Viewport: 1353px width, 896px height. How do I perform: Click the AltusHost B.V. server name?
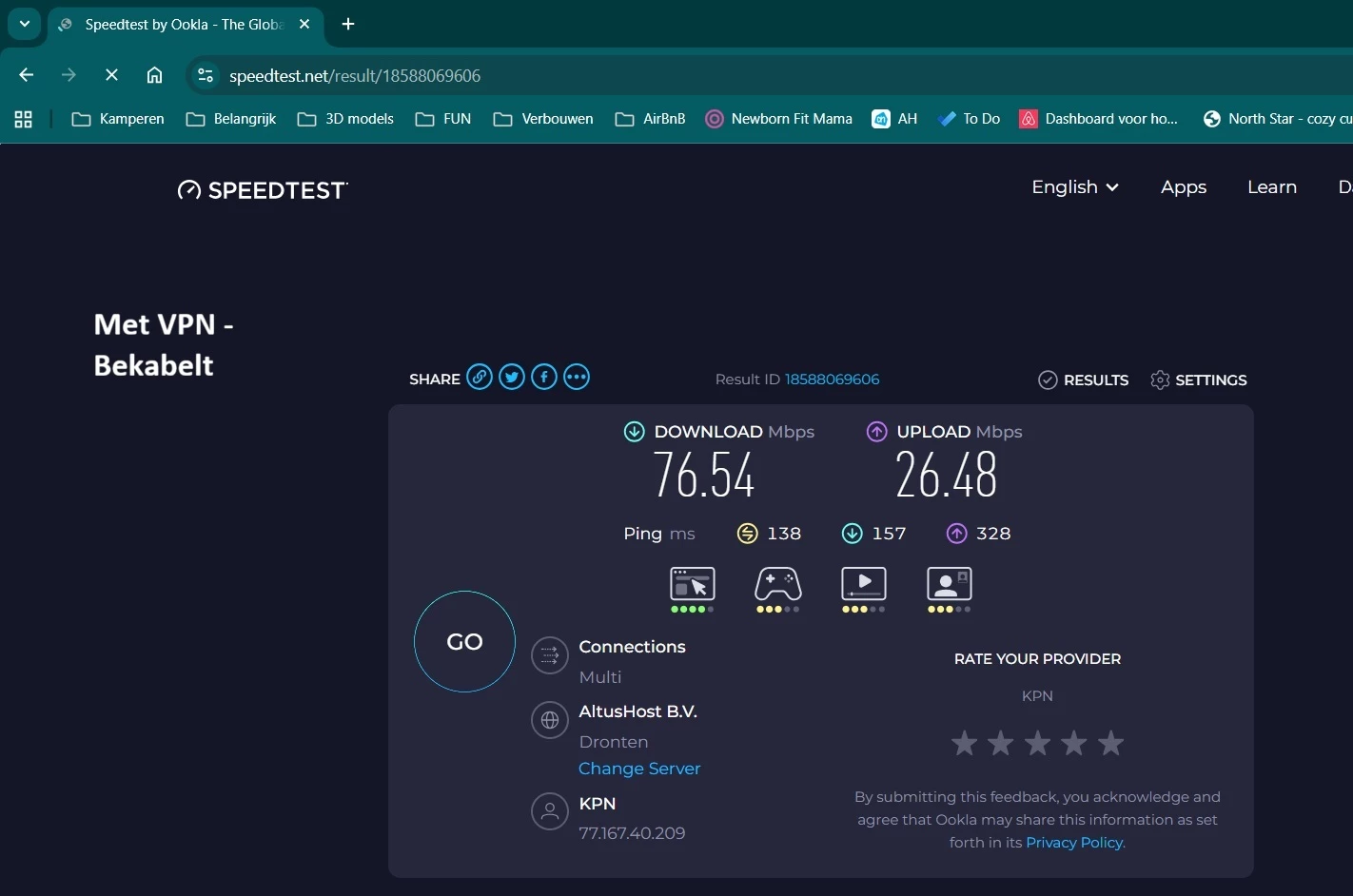638,711
